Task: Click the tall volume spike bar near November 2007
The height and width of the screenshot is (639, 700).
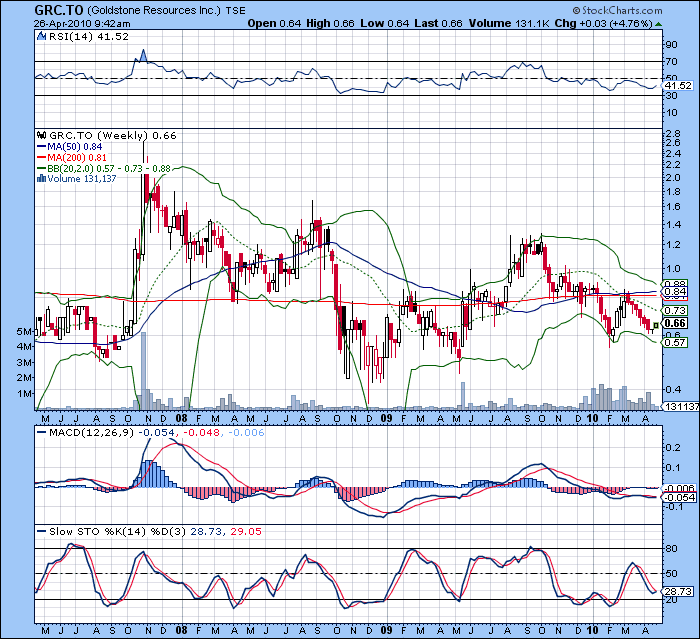Action: pos(143,371)
